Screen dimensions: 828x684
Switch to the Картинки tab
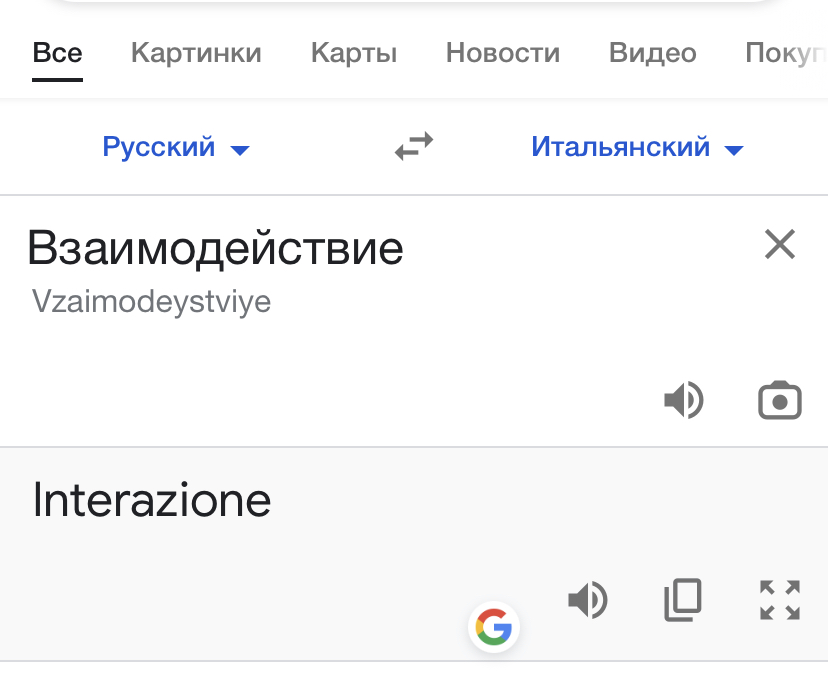pyautogui.click(x=195, y=54)
